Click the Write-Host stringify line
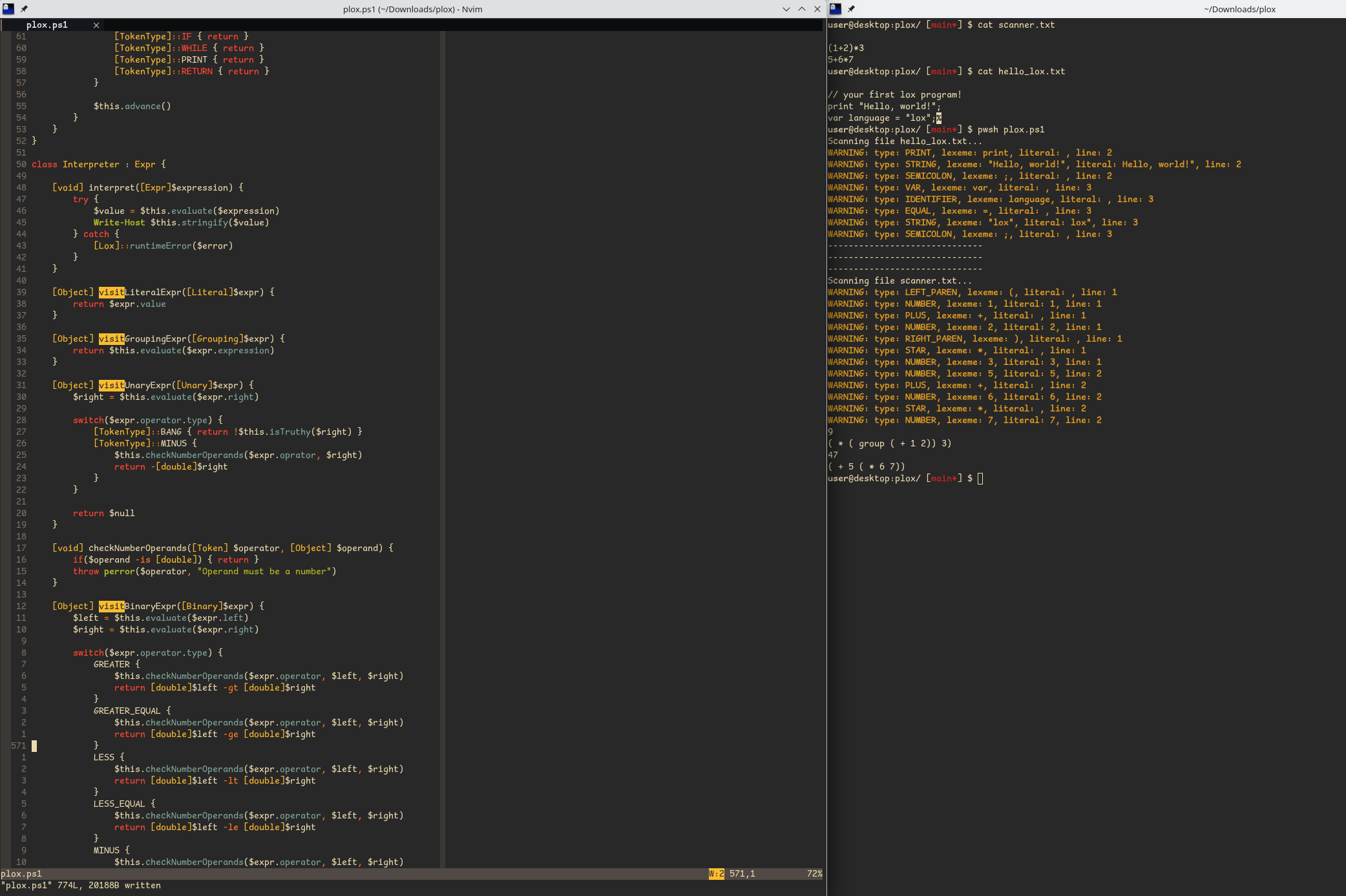This screenshot has height=896, width=1346. click(x=182, y=223)
